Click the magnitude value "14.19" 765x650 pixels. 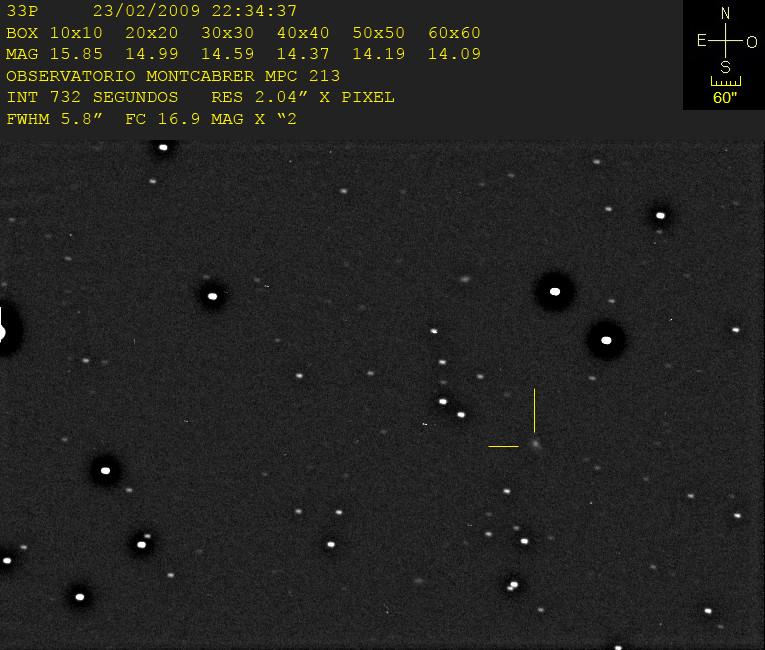coord(379,54)
